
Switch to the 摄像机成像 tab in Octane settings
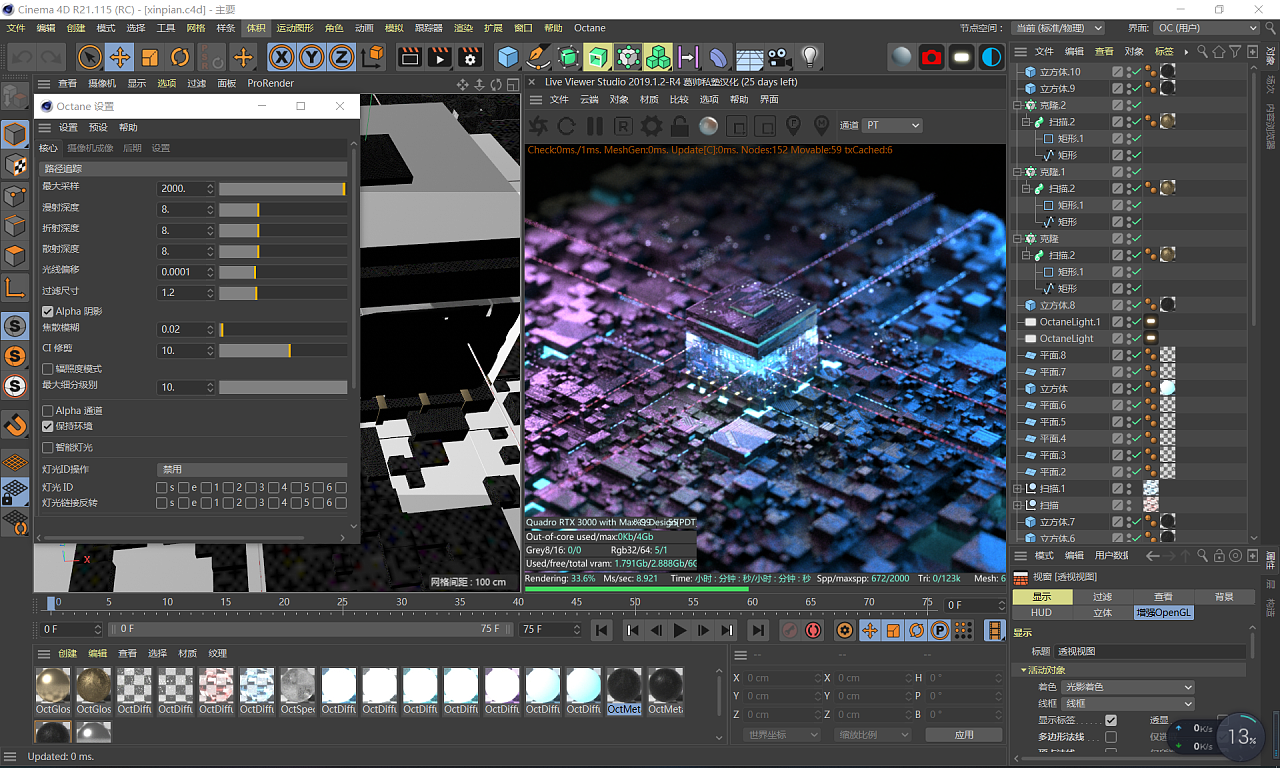tap(90, 148)
